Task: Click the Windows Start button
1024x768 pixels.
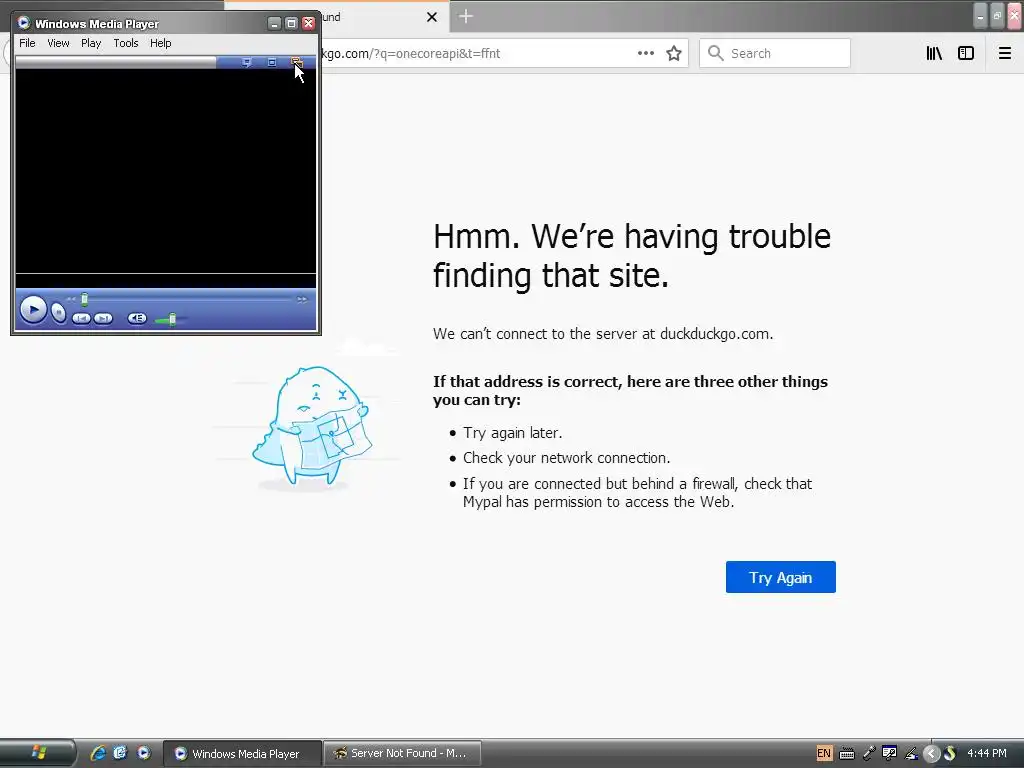Action: 38,753
